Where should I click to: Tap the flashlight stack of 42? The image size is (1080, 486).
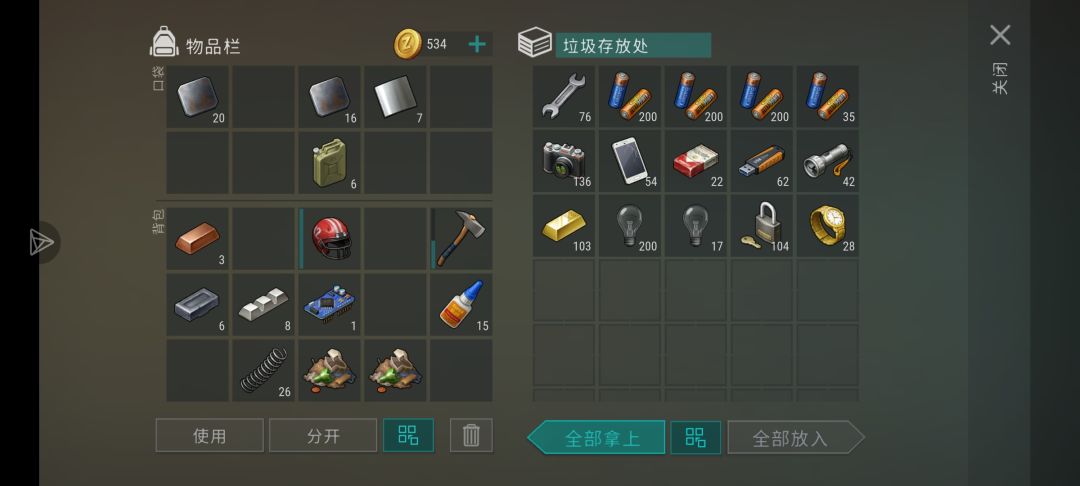click(828, 161)
